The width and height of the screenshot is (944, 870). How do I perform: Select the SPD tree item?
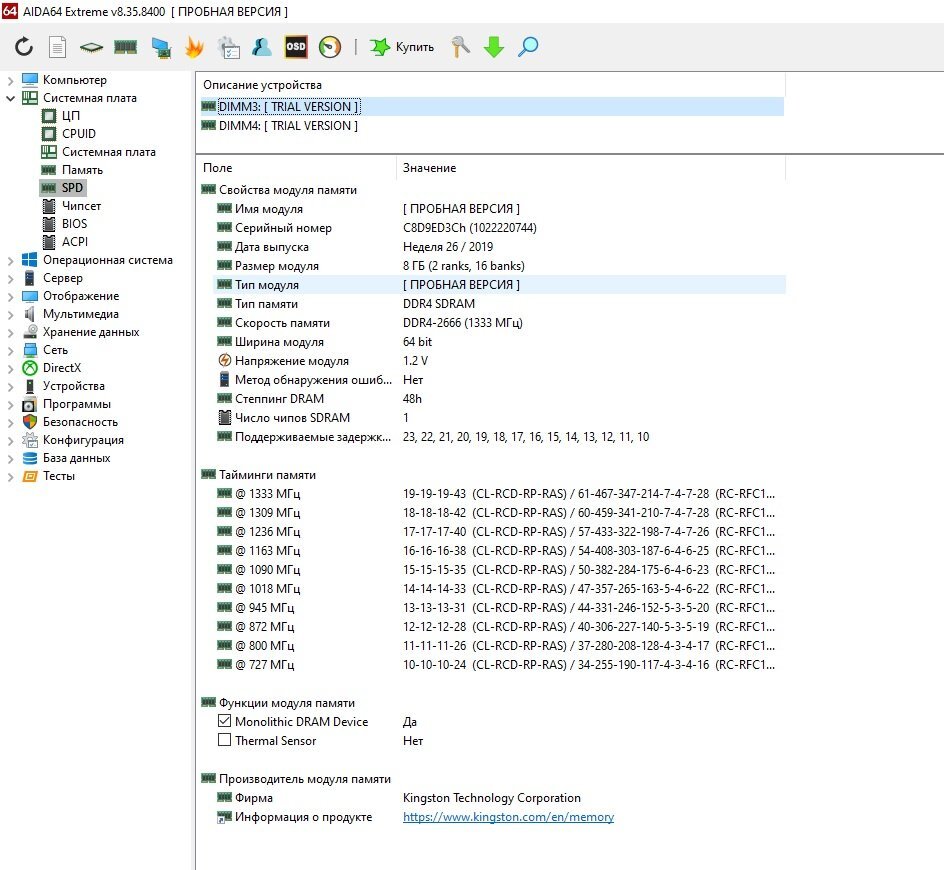click(72, 188)
